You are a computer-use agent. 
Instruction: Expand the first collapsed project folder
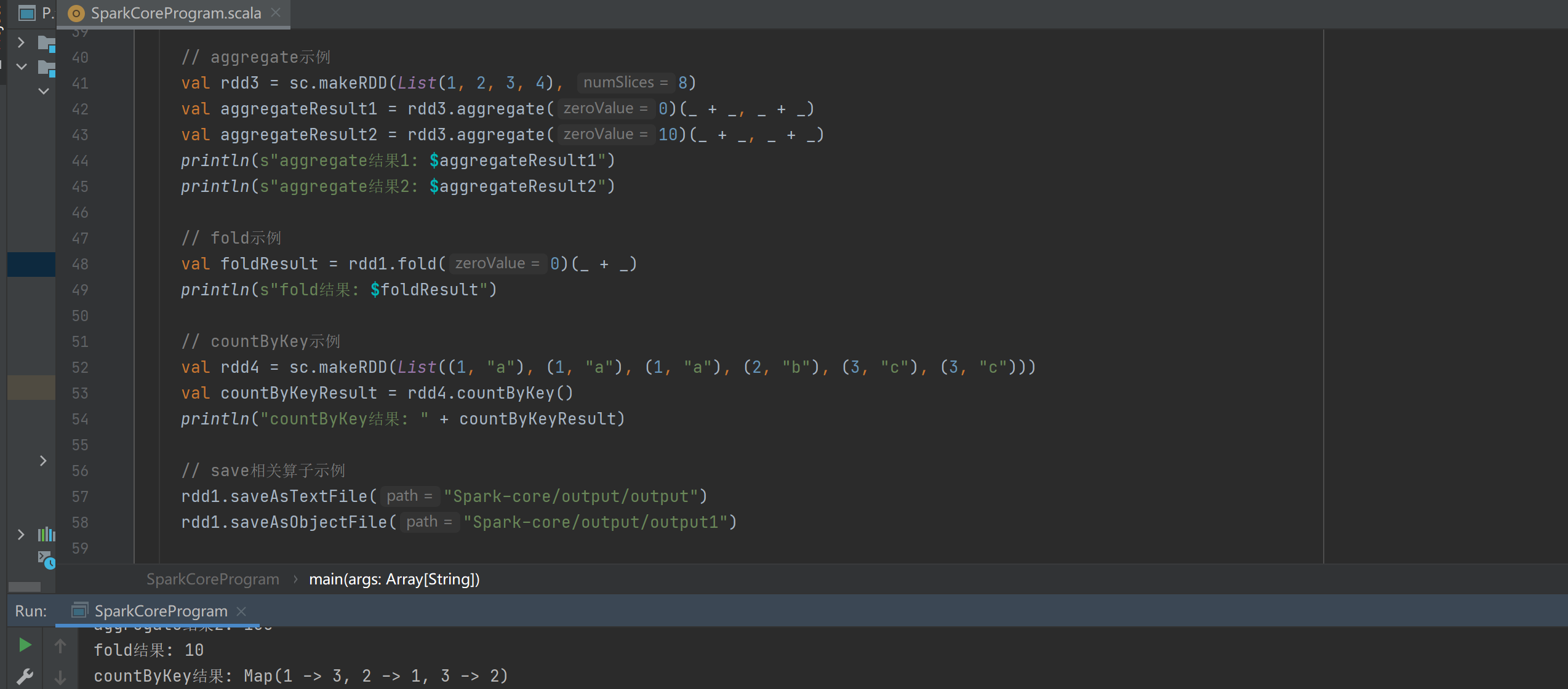coord(21,42)
